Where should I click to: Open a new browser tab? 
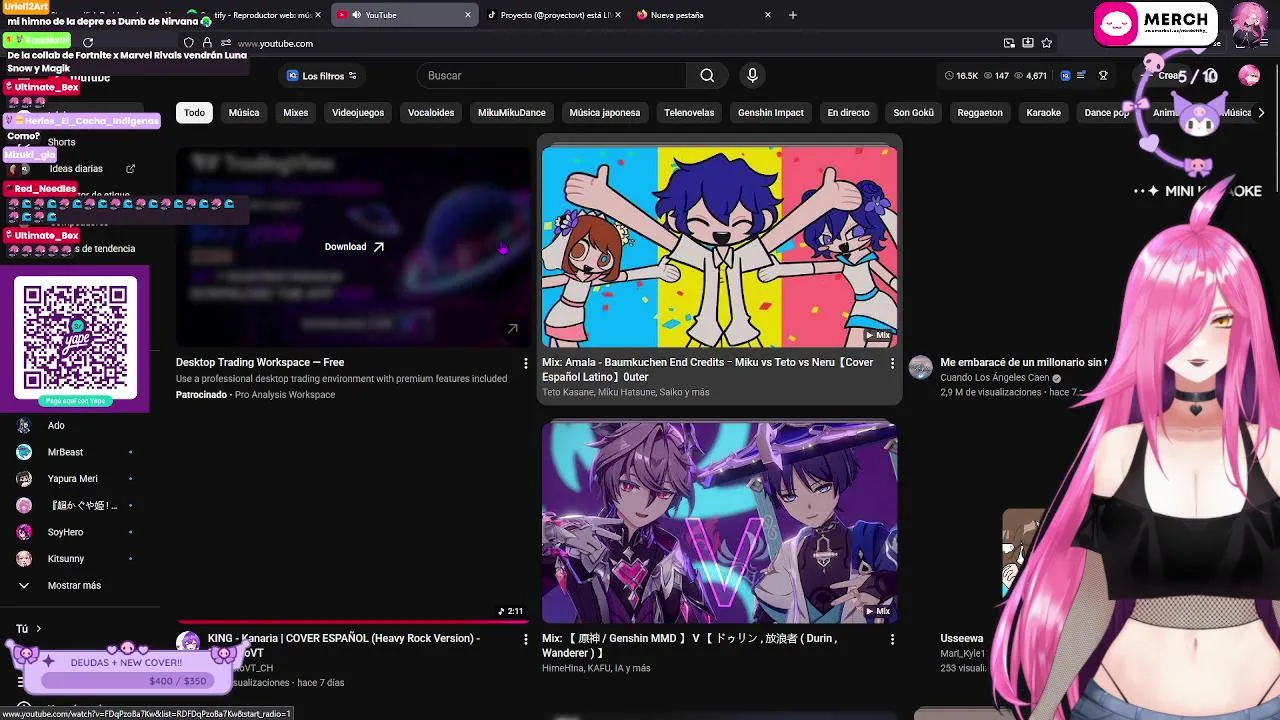(x=793, y=15)
